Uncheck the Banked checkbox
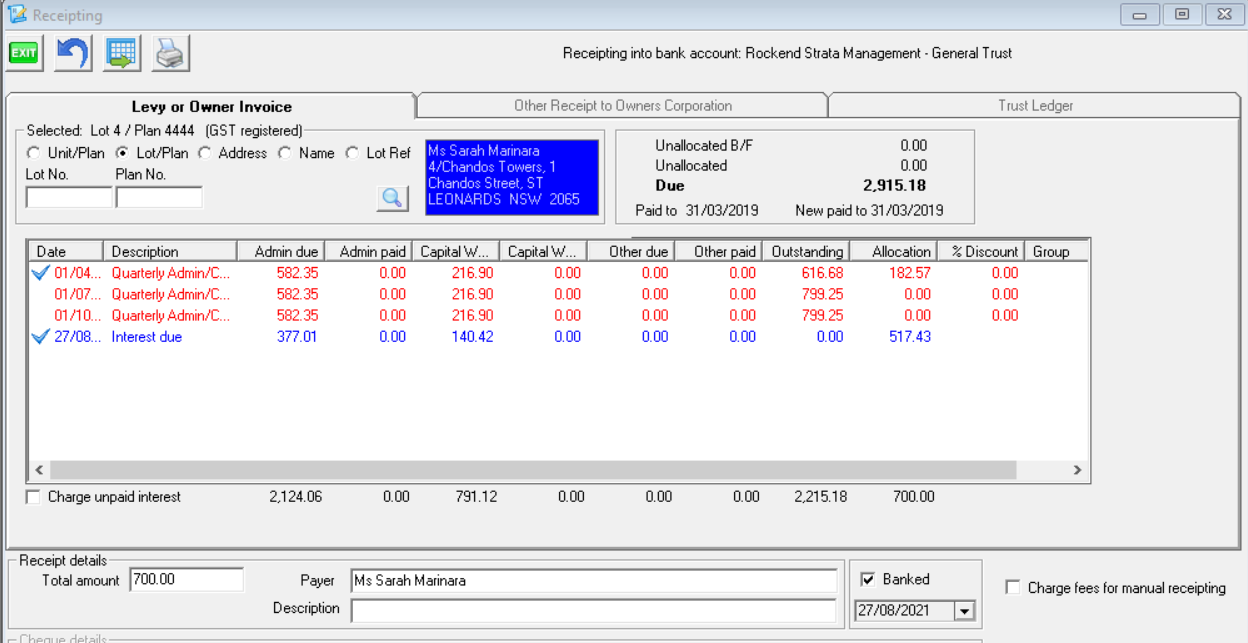The width and height of the screenshot is (1248, 643). pyautogui.click(x=867, y=579)
